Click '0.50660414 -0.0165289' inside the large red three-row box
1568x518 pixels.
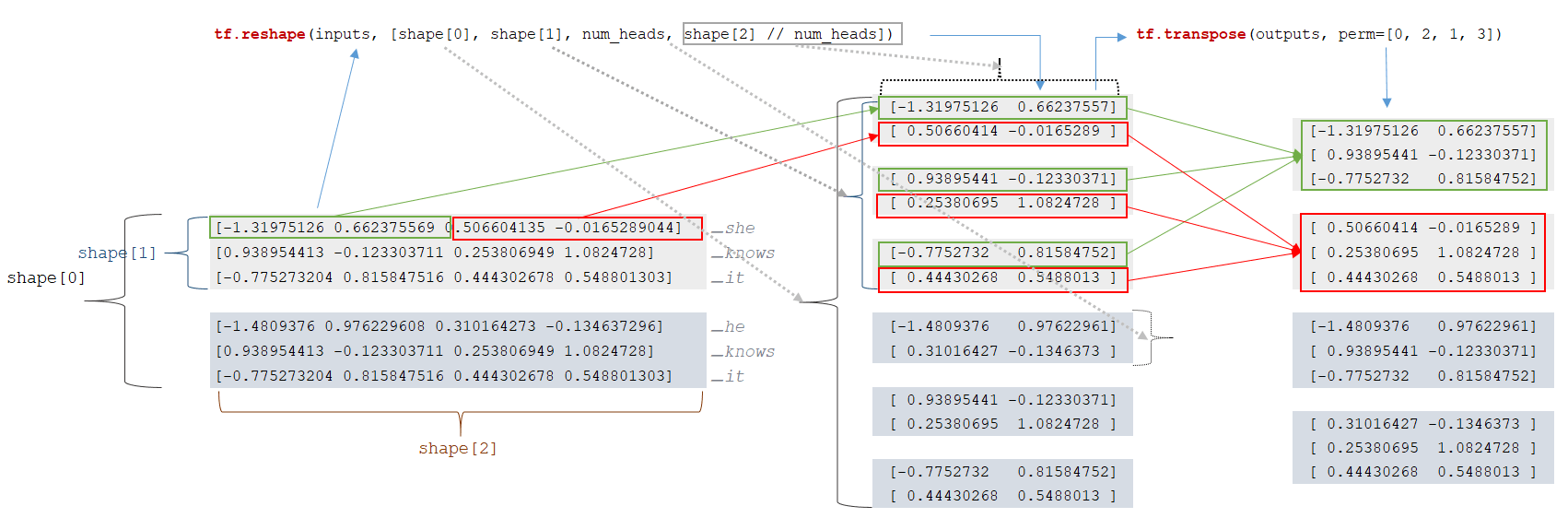point(1423,228)
